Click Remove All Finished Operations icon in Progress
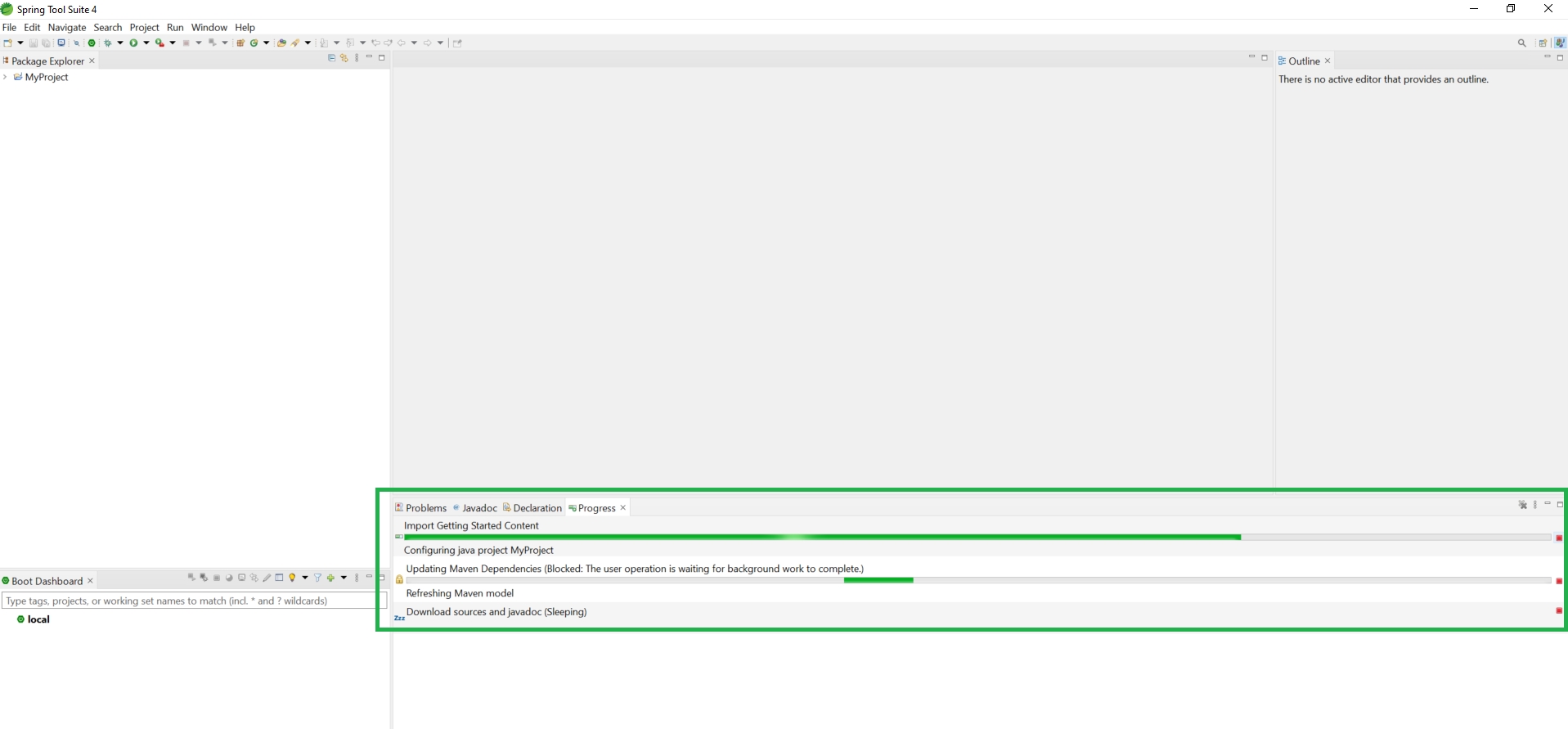 coord(1523,505)
